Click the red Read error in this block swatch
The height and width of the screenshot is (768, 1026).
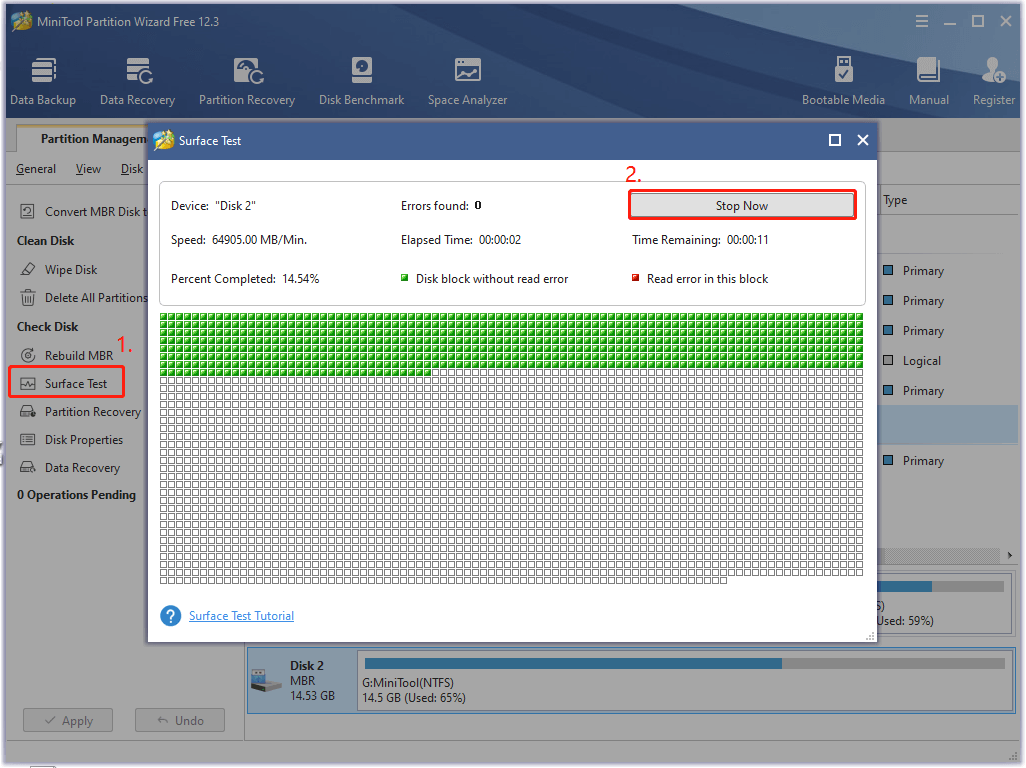[x=635, y=278]
